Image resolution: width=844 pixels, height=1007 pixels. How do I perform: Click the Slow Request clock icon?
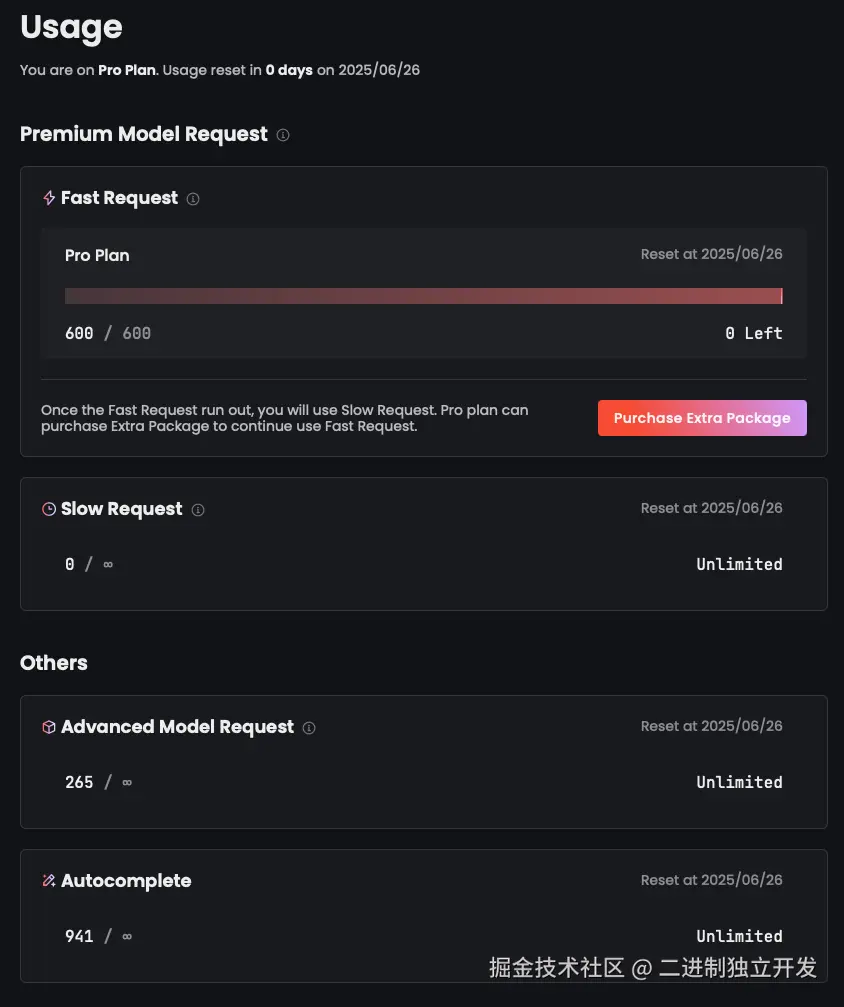48,509
